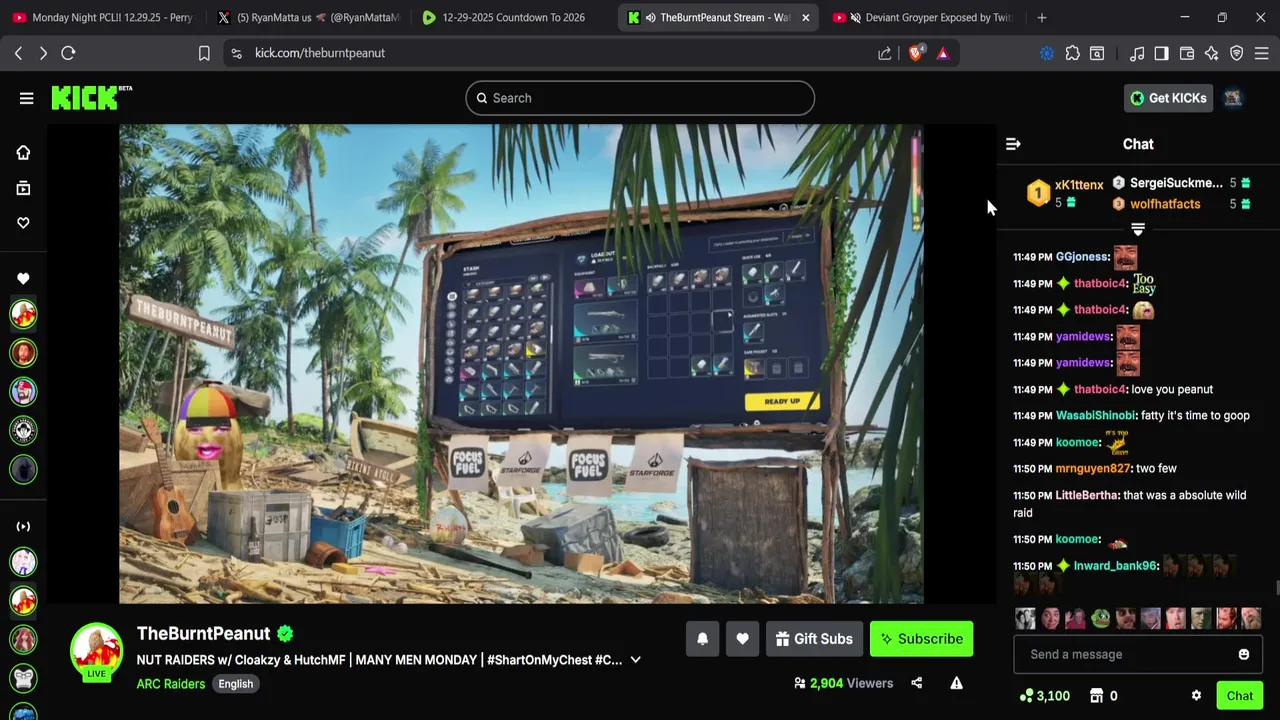This screenshot has height=720, width=1280.
Task: Report stream using warning triangle icon
Action: tap(956, 683)
